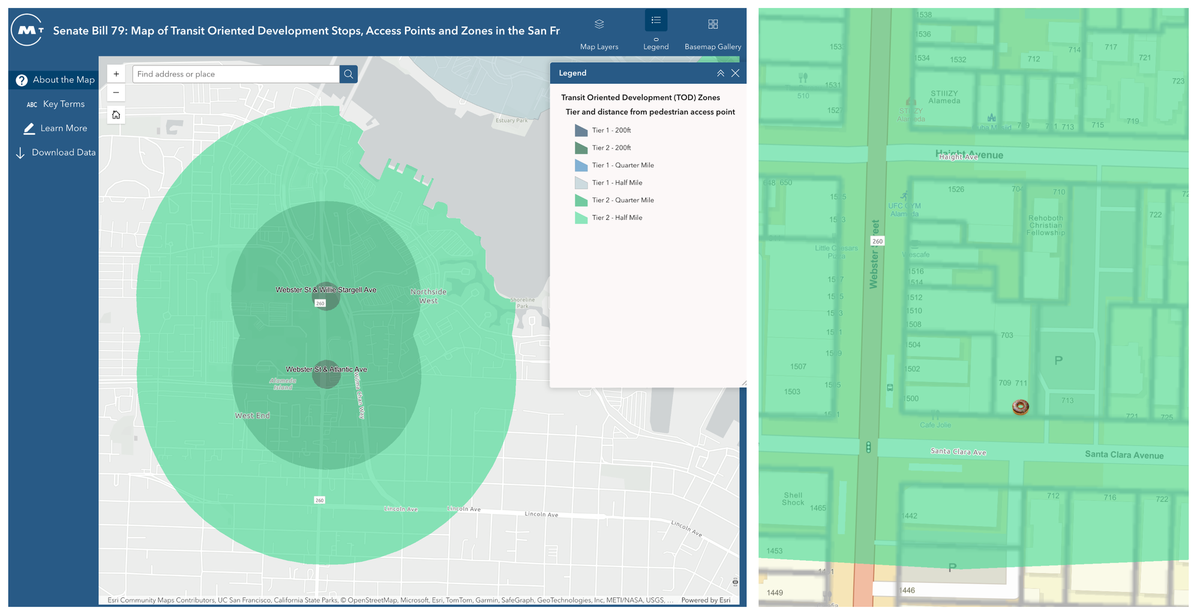Click the MTC logo in the header

tap(27, 31)
